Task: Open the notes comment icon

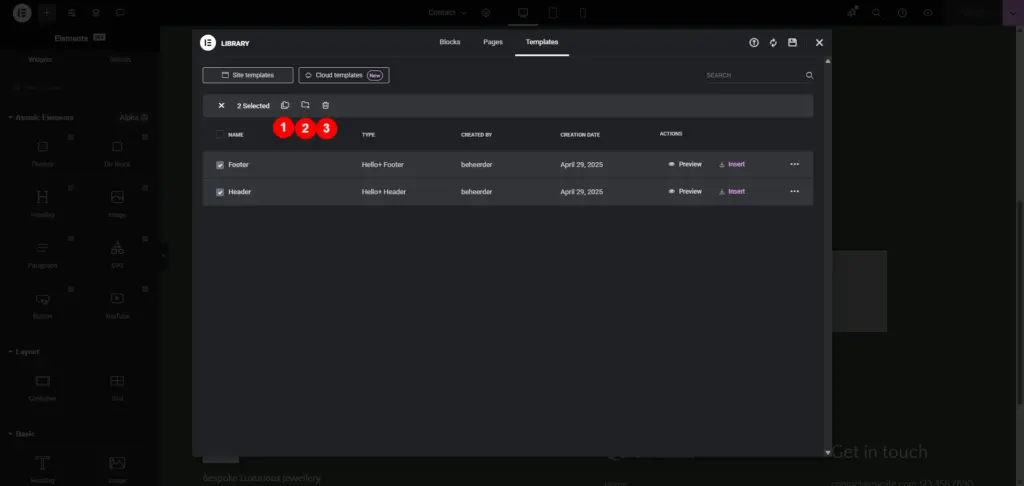Action: click(x=120, y=12)
